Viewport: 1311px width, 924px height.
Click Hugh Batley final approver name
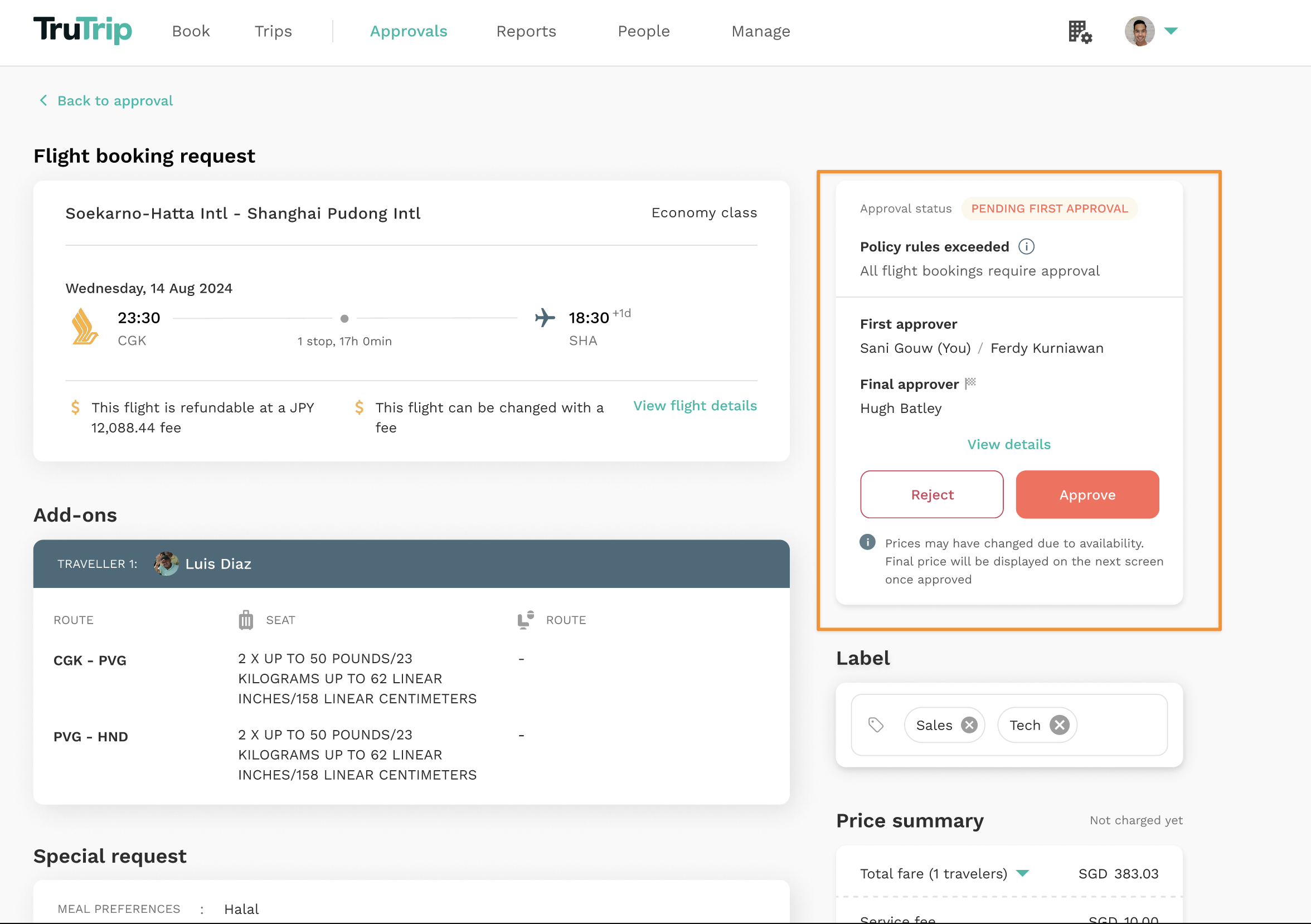tap(900, 408)
